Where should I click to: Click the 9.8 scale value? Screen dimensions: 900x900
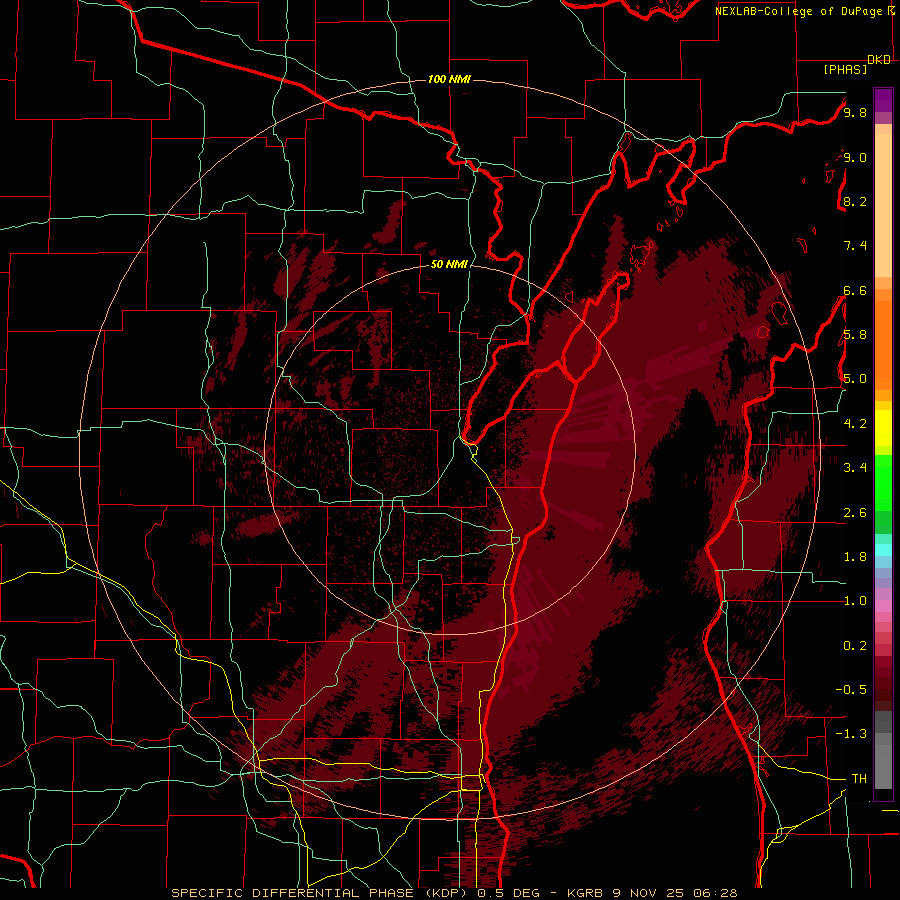(855, 113)
